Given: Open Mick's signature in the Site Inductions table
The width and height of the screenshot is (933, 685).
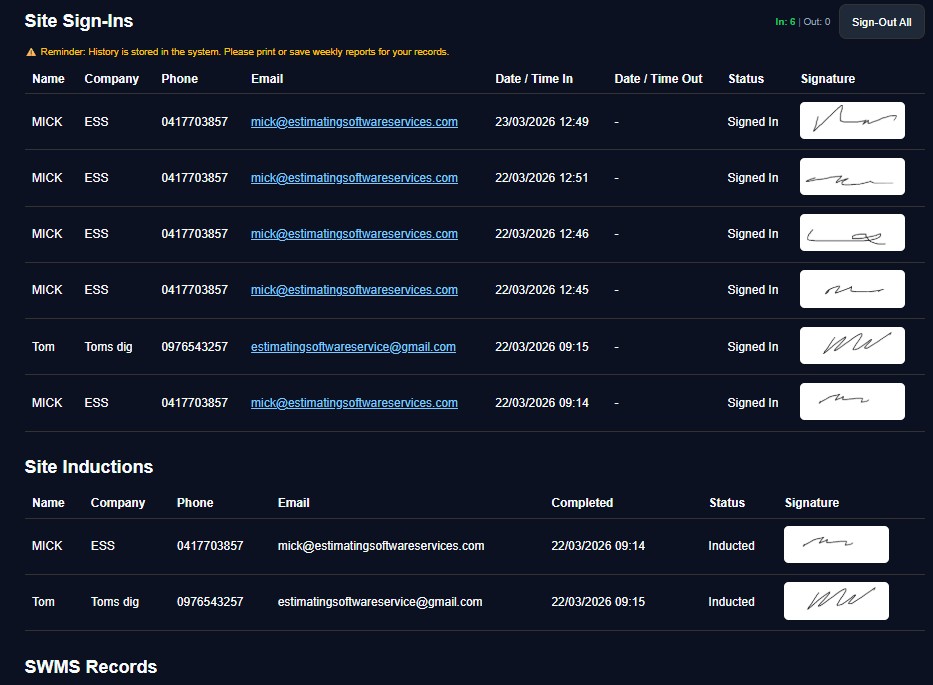Looking at the screenshot, I should [836, 545].
